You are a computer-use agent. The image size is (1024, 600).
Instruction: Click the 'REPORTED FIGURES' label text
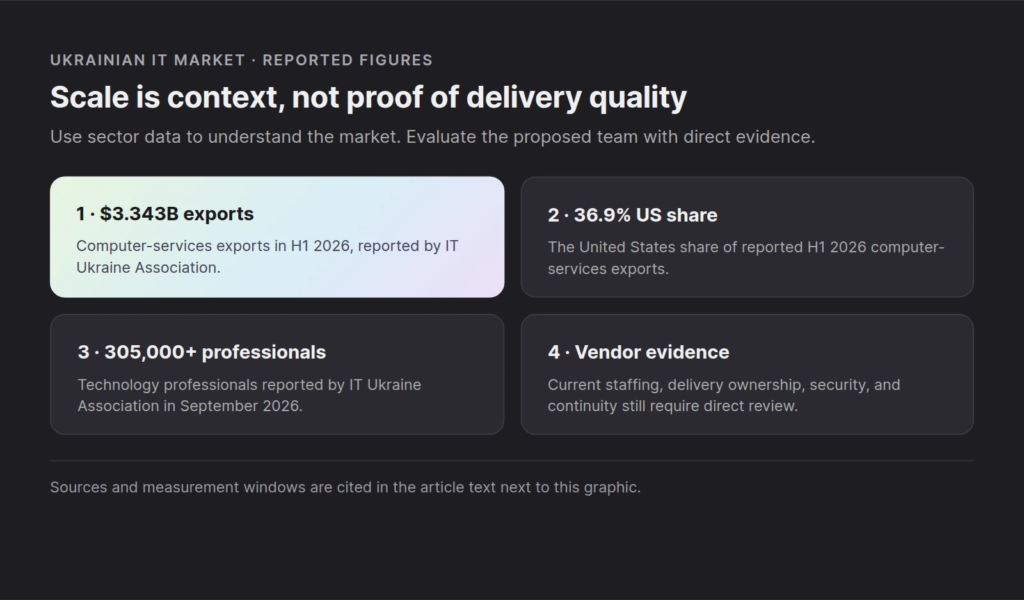(x=347, y=60)
